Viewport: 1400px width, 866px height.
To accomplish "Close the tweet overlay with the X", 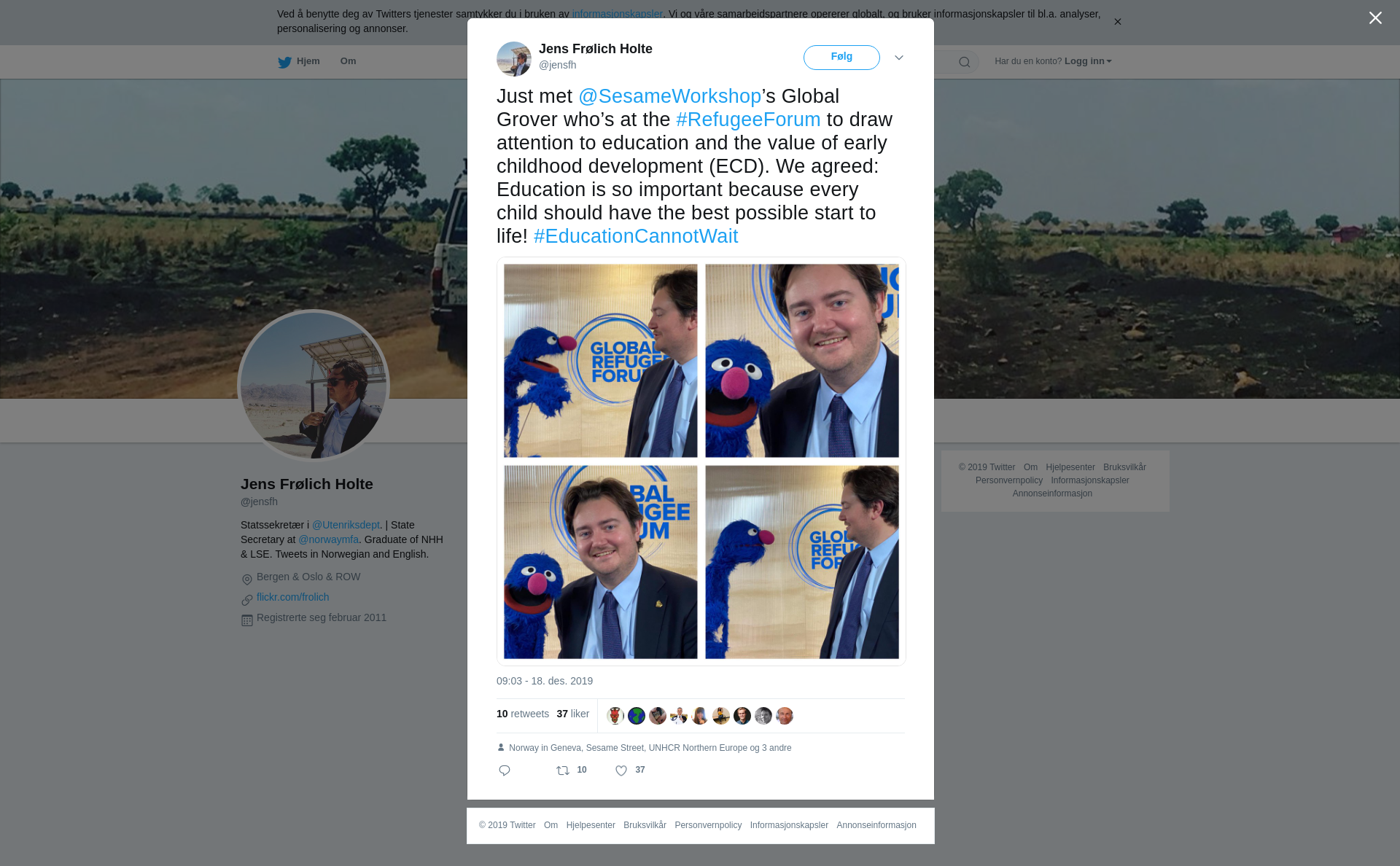I will coord(1375,18).
